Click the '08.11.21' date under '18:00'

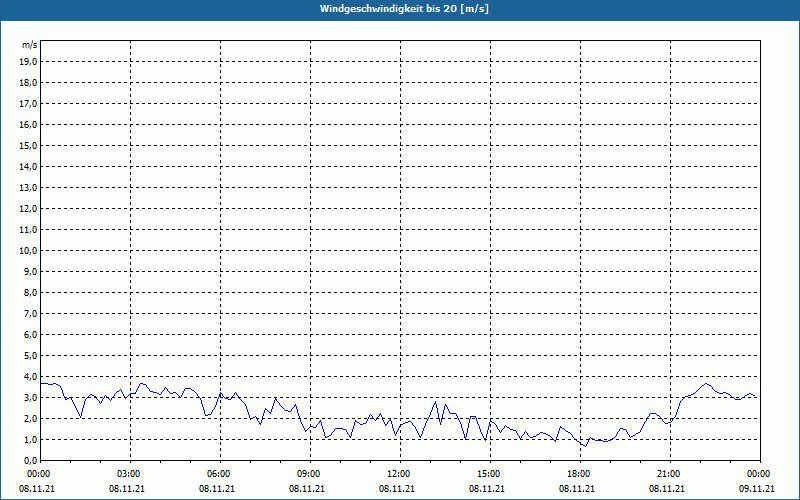click(577, 488)
